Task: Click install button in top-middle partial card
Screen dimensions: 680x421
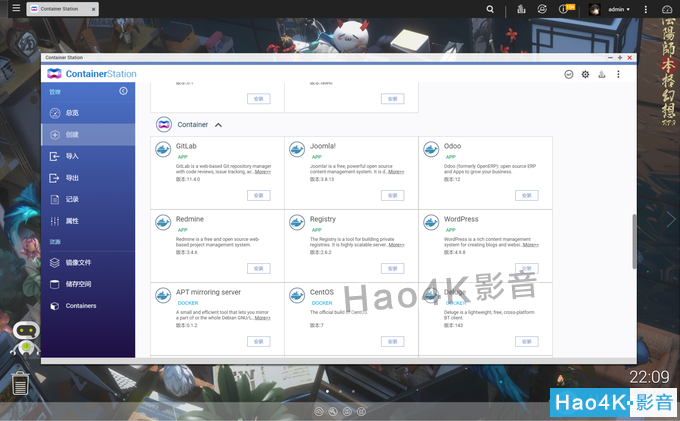Action: click(x=392, y=99)
